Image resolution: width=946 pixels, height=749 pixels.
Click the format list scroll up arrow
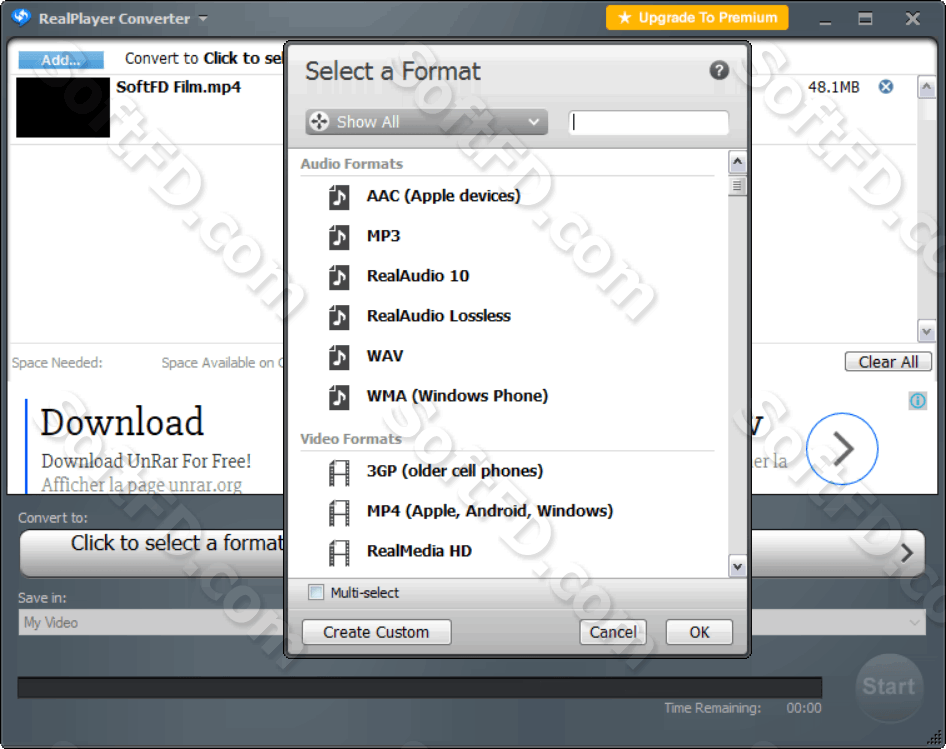737,162
